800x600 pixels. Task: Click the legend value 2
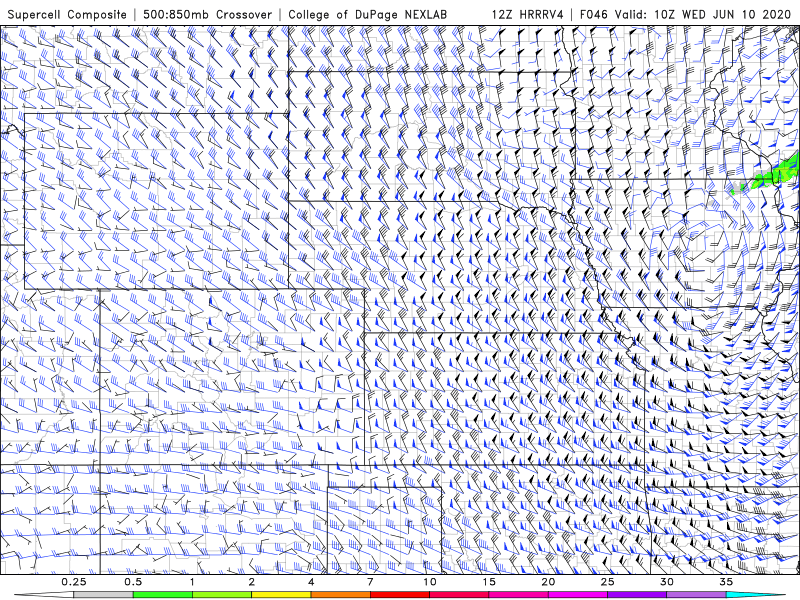(252, 582)
